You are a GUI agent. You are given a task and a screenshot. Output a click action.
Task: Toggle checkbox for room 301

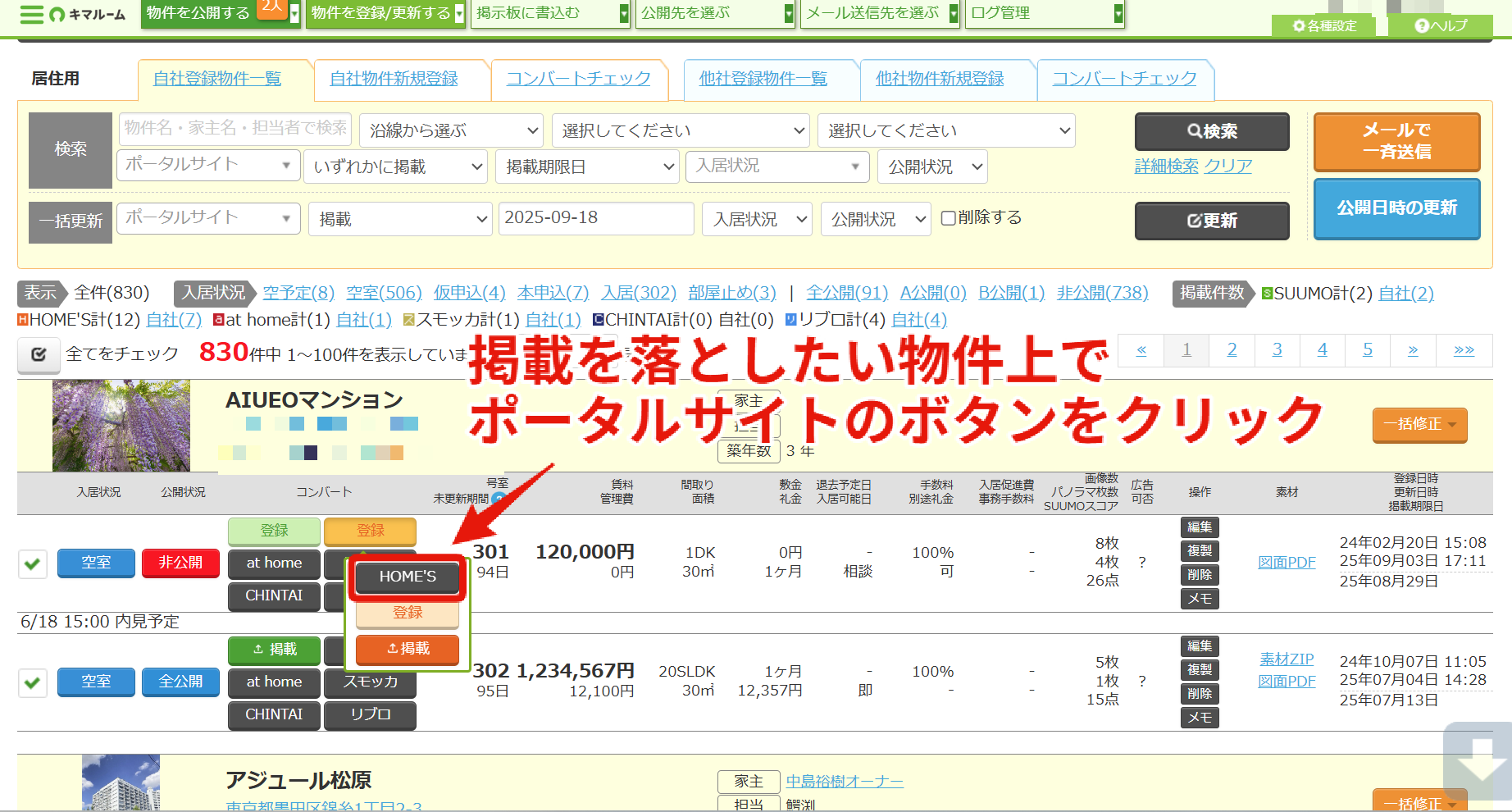[x=33, y=563]
